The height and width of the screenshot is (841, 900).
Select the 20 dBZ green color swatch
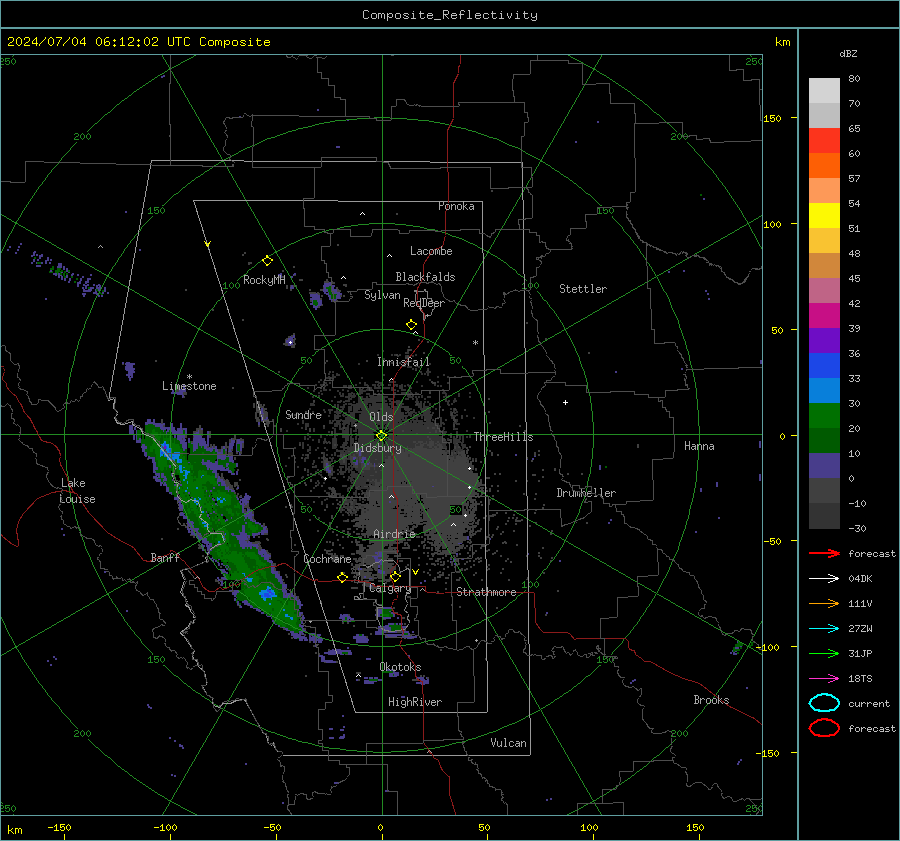[x=824, y=415]
